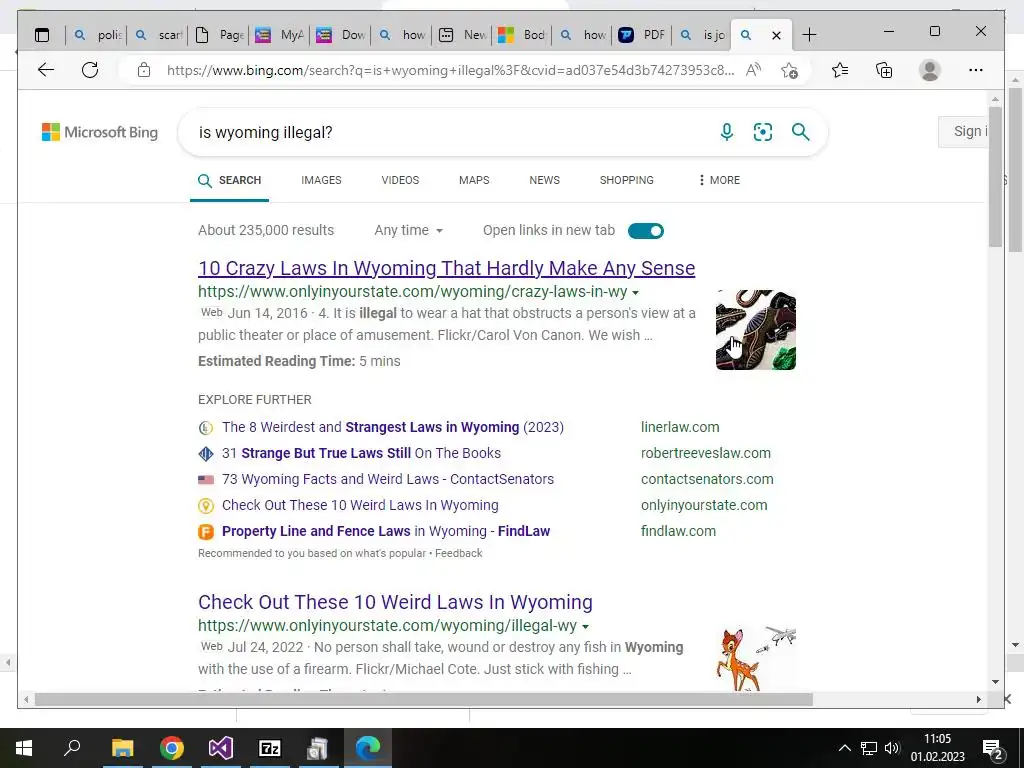Open visual search camera icon
The image size is (1024, 768).
[763, 132]
